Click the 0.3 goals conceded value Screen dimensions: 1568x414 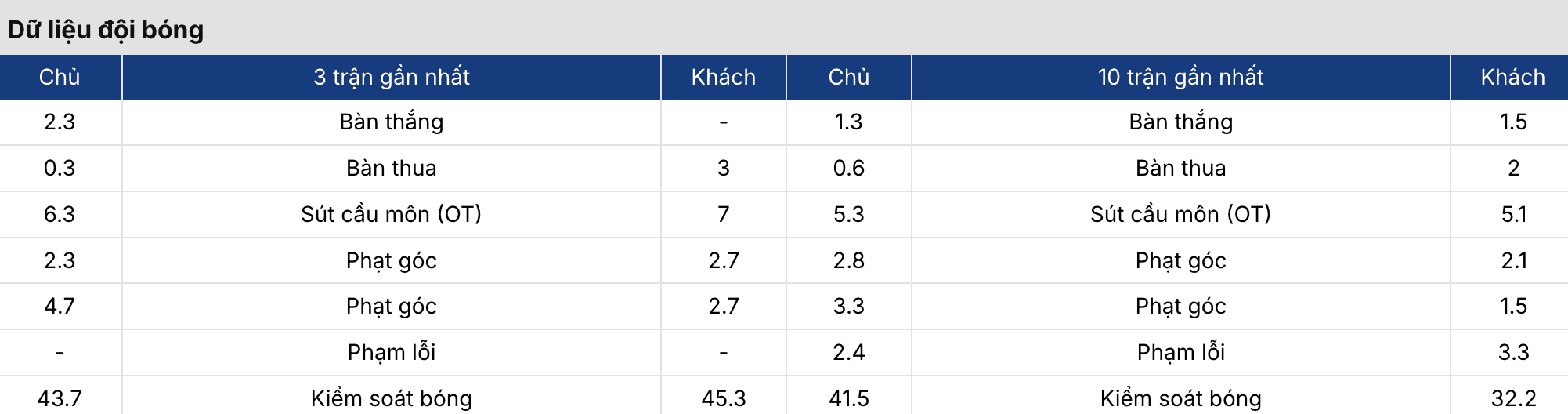point(60,168)
